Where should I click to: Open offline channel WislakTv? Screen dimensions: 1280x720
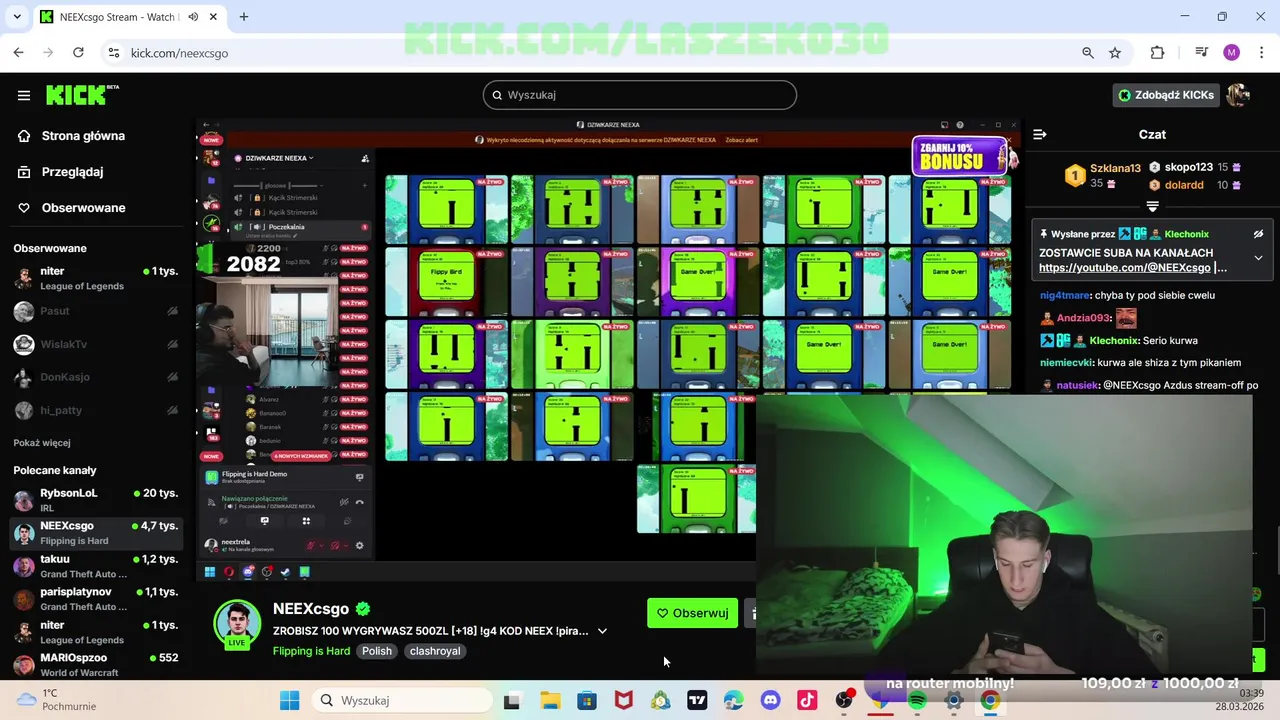tap(96, 344)
